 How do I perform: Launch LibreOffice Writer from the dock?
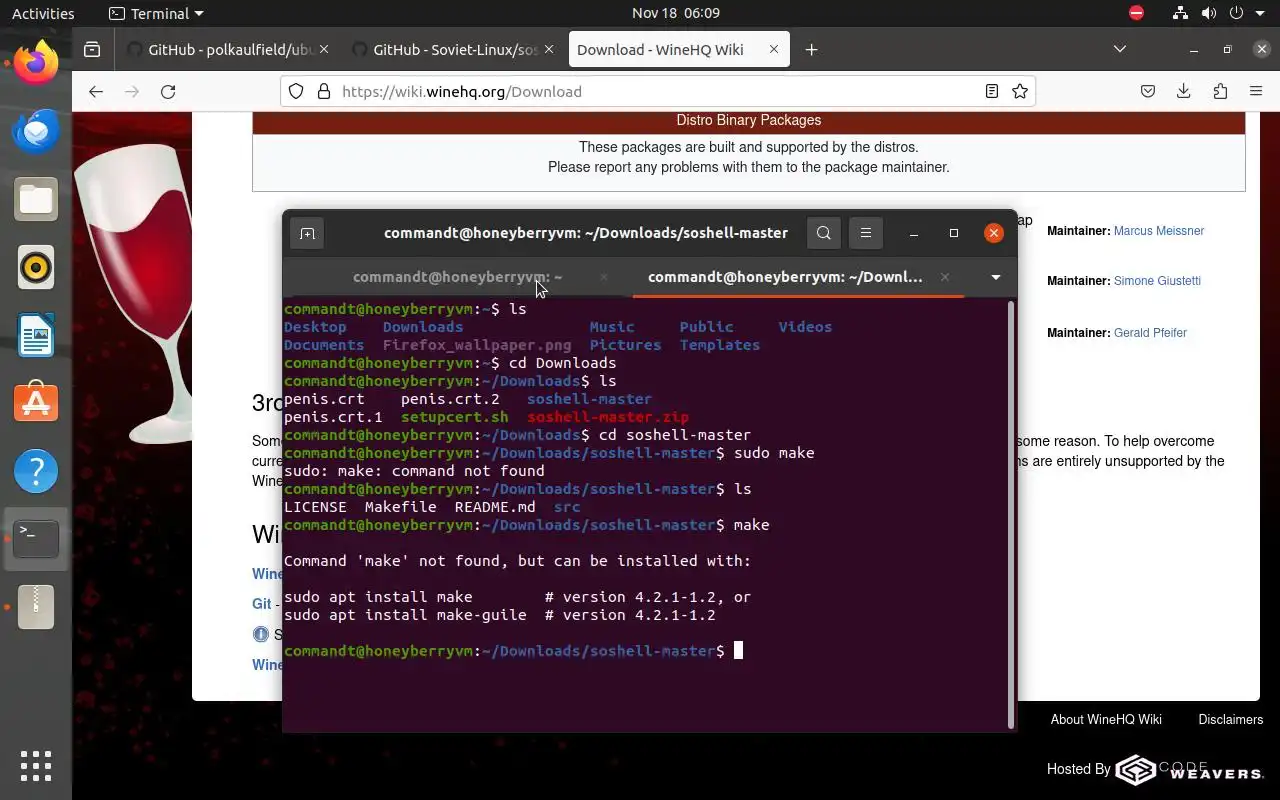36,335
